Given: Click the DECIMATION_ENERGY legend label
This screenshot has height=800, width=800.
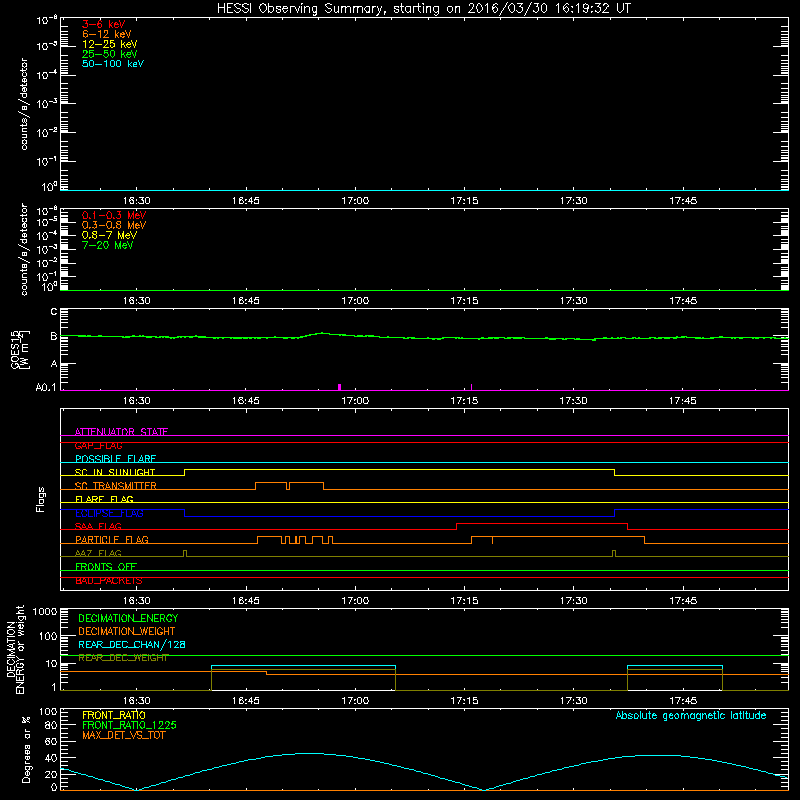Looking at the screenshot, I should coord(128,618).
